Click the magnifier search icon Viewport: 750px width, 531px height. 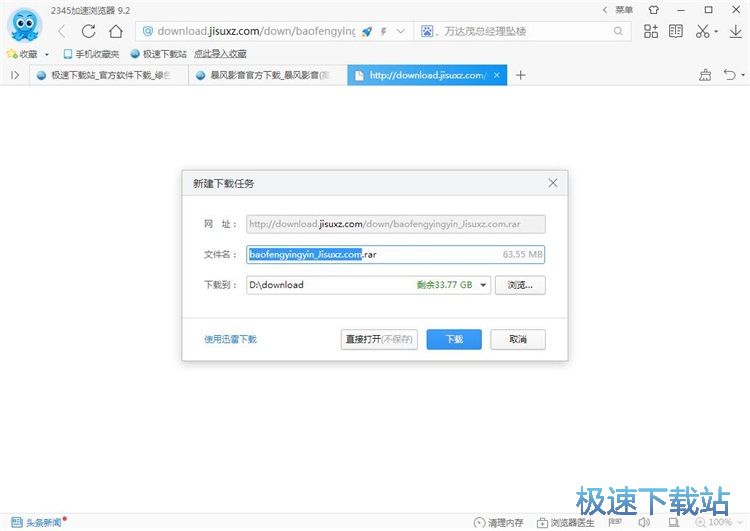pos(618,32)
